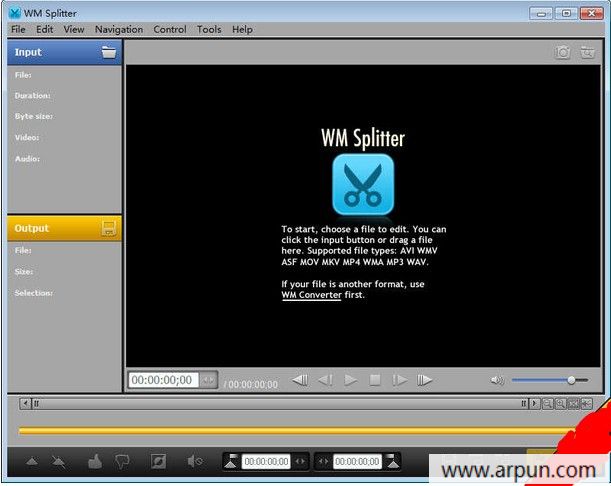The width and height of the screenshot is (611, 486).
Task: Open the Control menu
Action: click(x=170, y=29)
